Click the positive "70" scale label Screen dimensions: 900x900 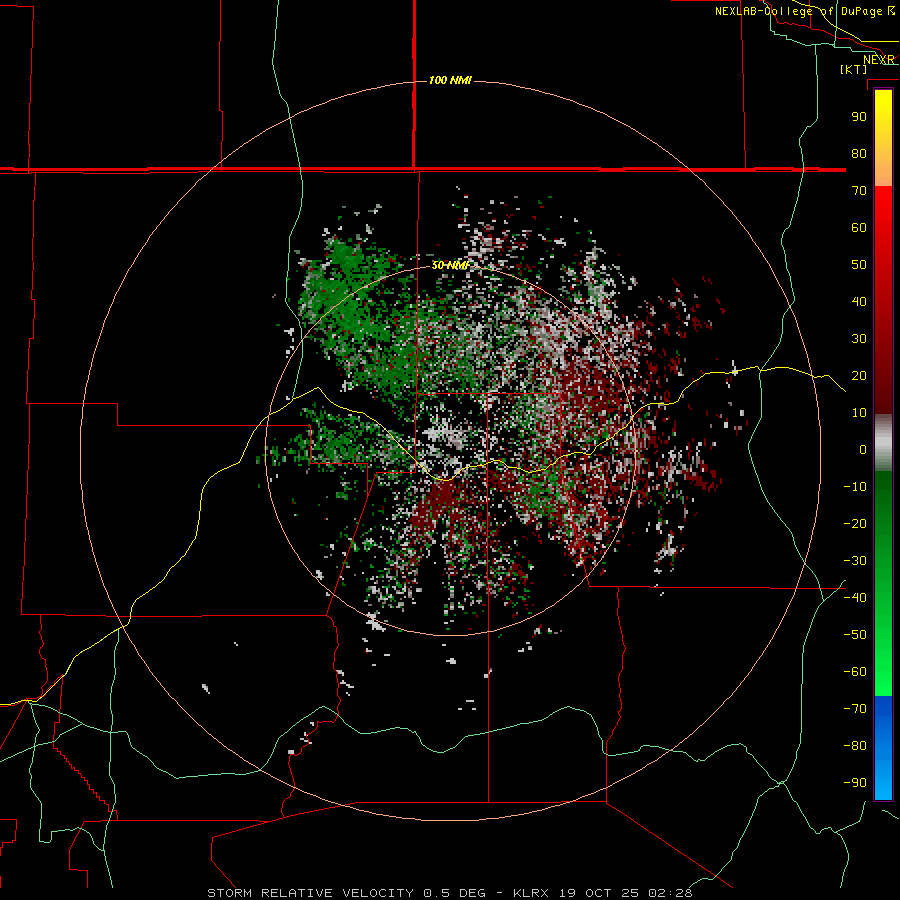click(859, 191)
